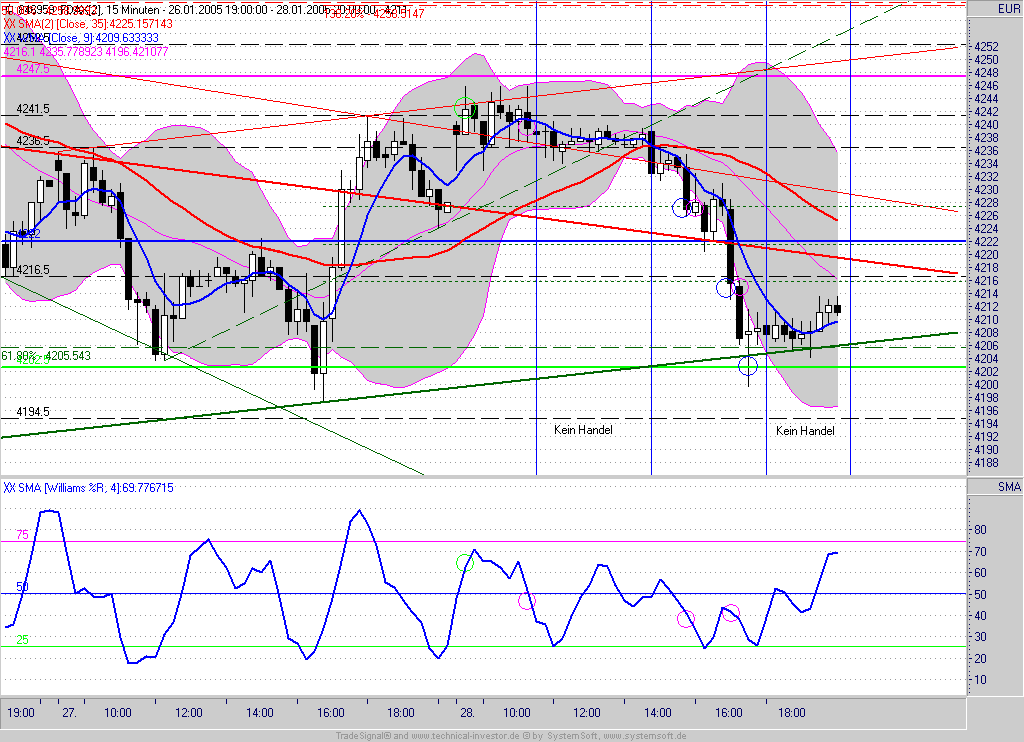Click the Kein Handel label near 18:00
The image size is (1024, 742).
(805, 431)
